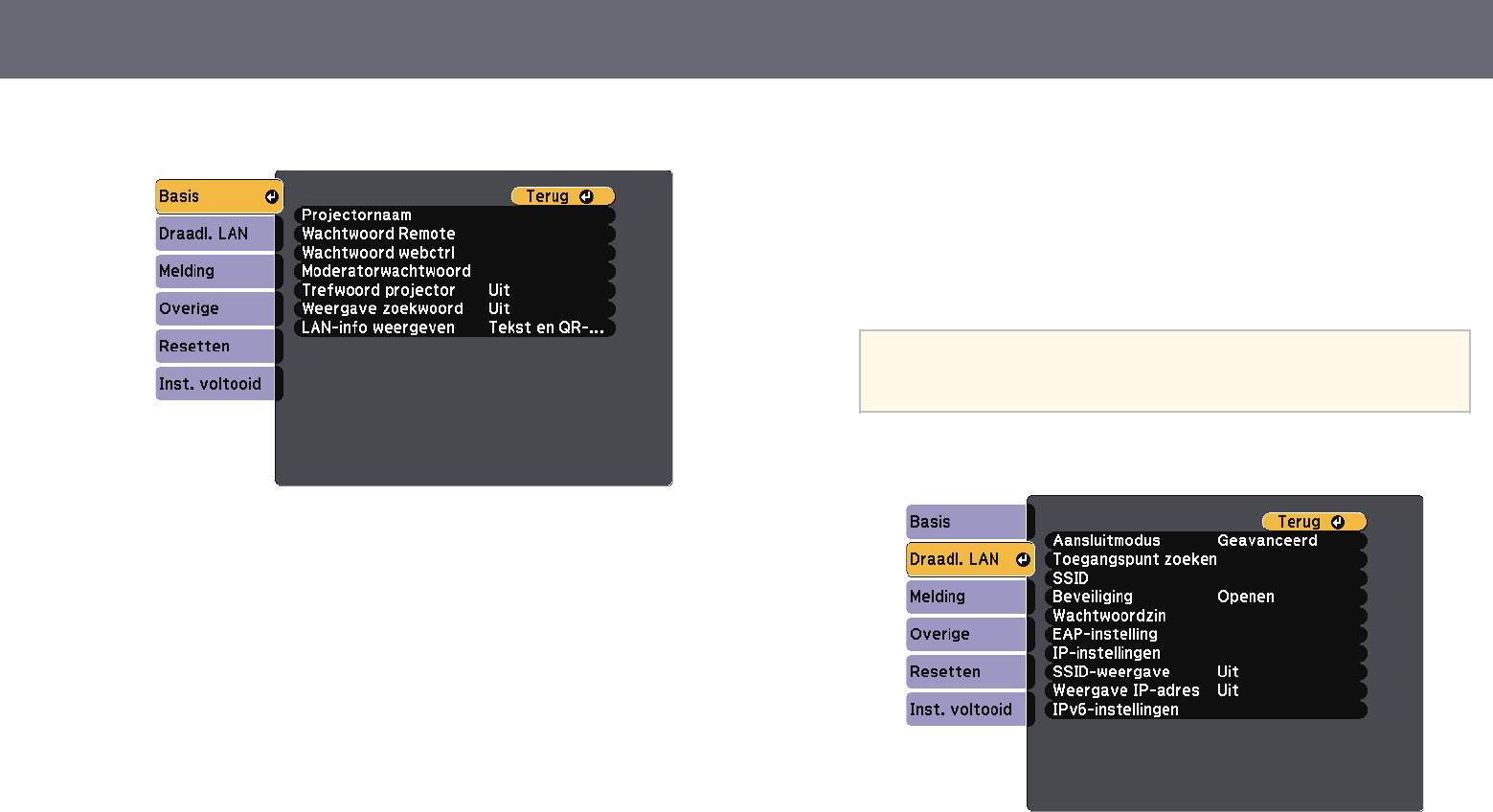Open LAN-info weergeven options
Image resolution: width=1493 pixels, height=812 pixels.
[x=454, y=327]
